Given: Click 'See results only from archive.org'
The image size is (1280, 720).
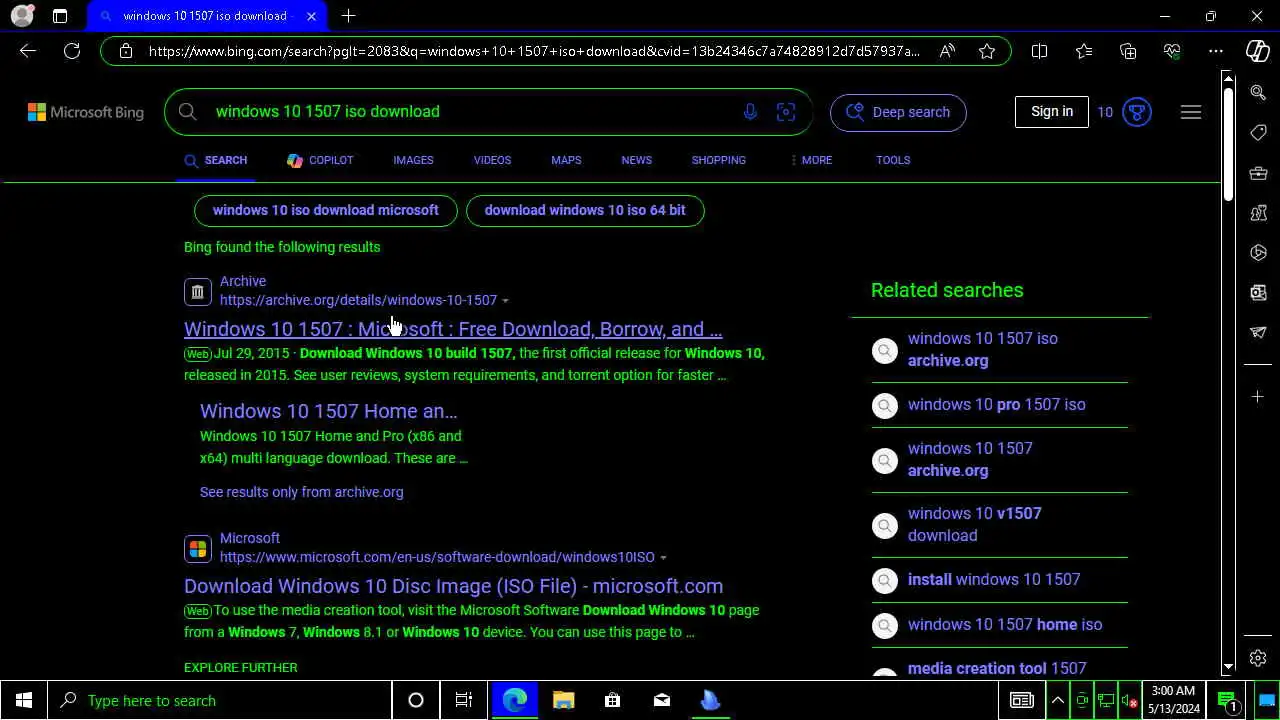Looking at the screenshot, I should click(302, 492).
